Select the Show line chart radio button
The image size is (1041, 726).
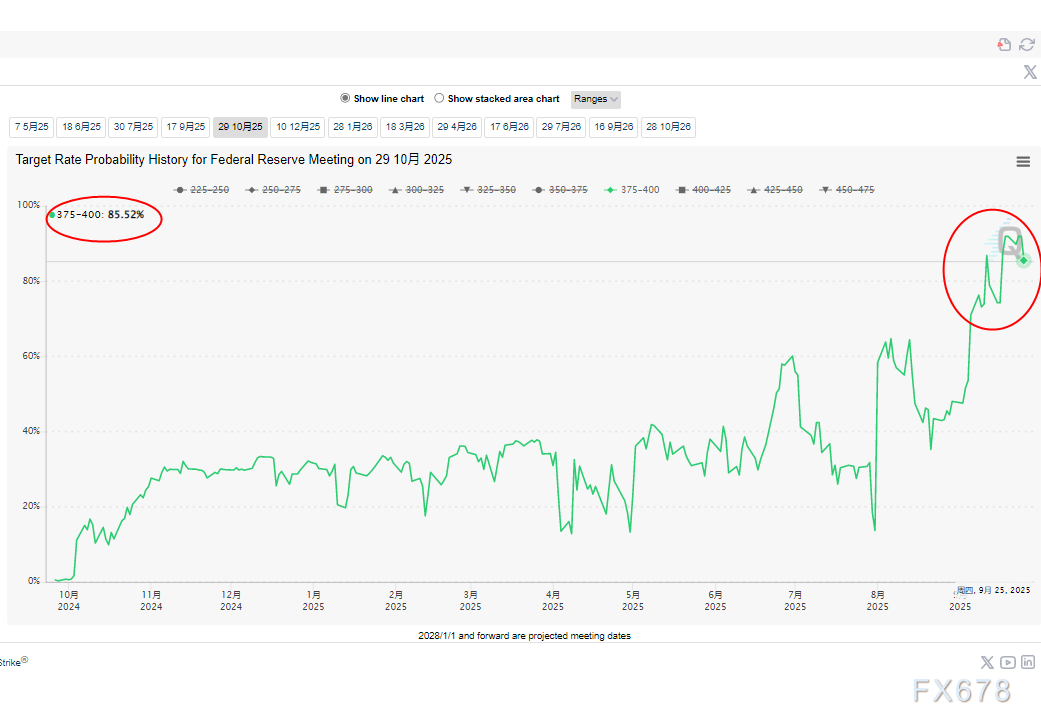click(345, 99)
